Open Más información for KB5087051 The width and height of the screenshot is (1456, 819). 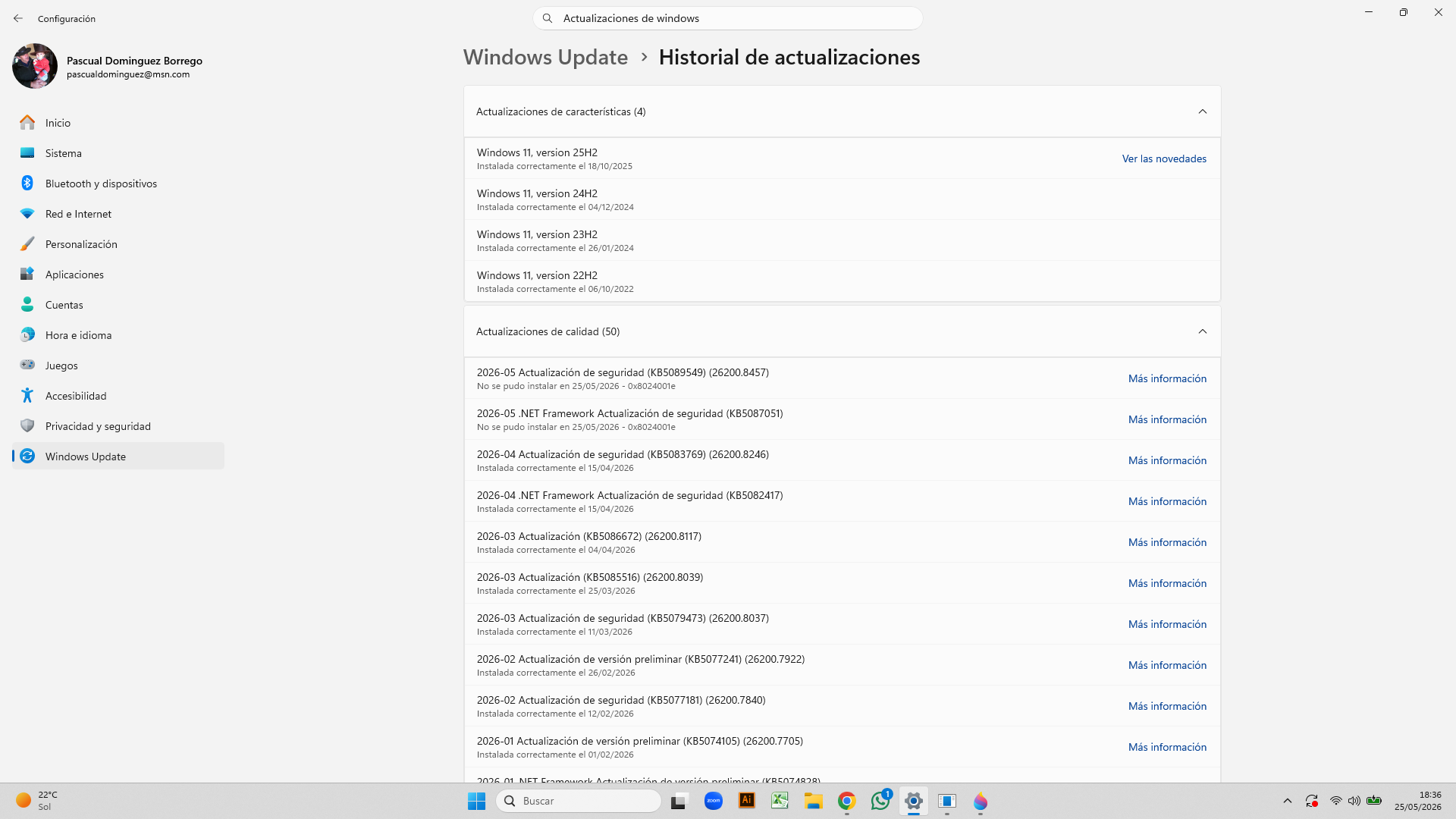pos(1167,419)
